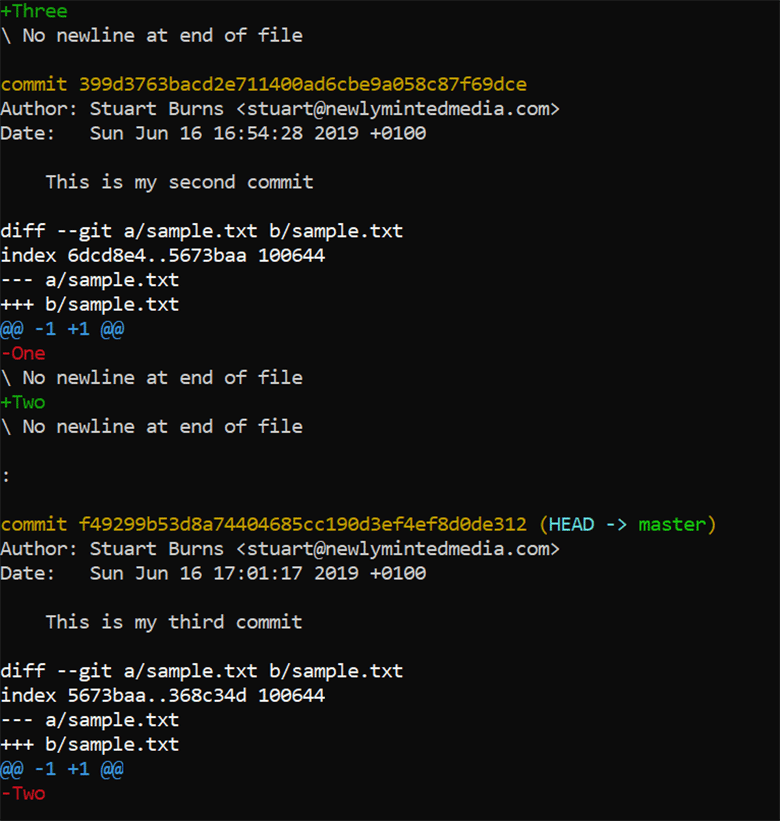Click hunk header above the "-One" line

click(62, 329)
